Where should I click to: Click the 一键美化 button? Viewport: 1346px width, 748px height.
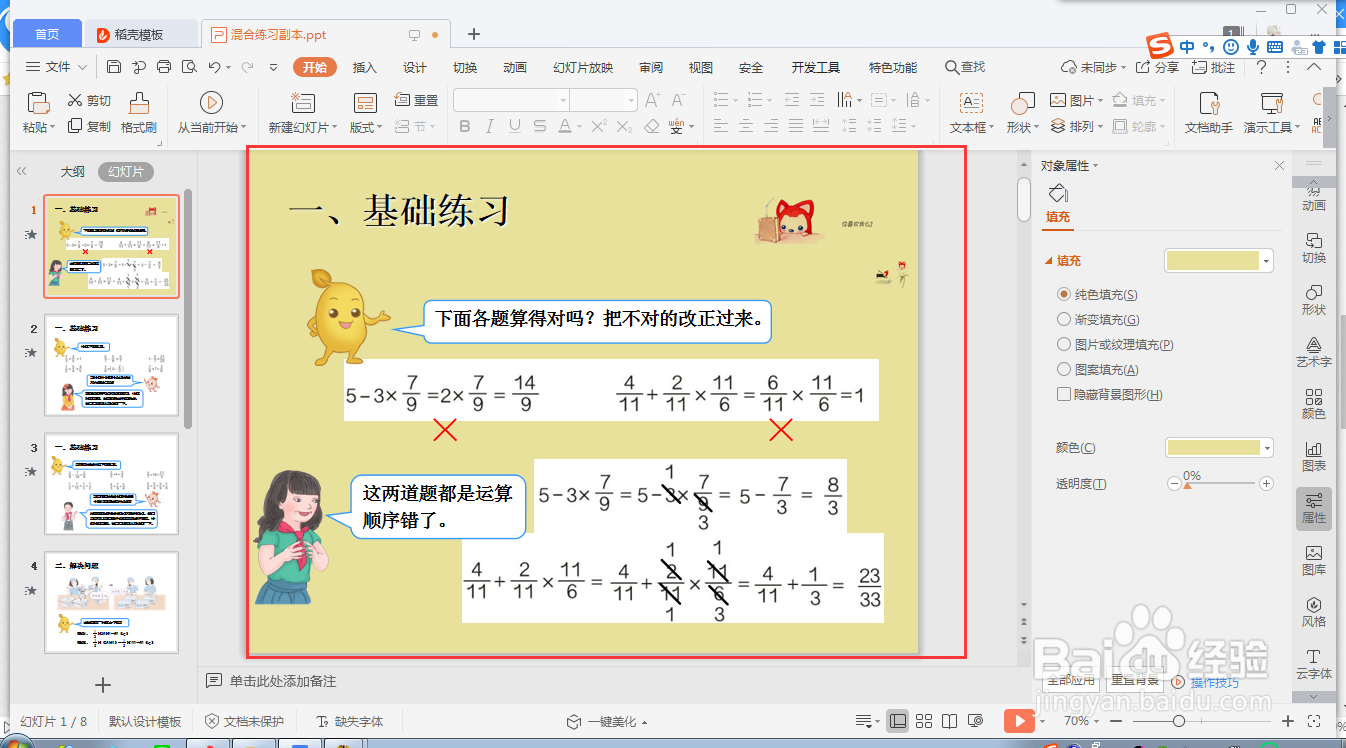click(609, 719)
